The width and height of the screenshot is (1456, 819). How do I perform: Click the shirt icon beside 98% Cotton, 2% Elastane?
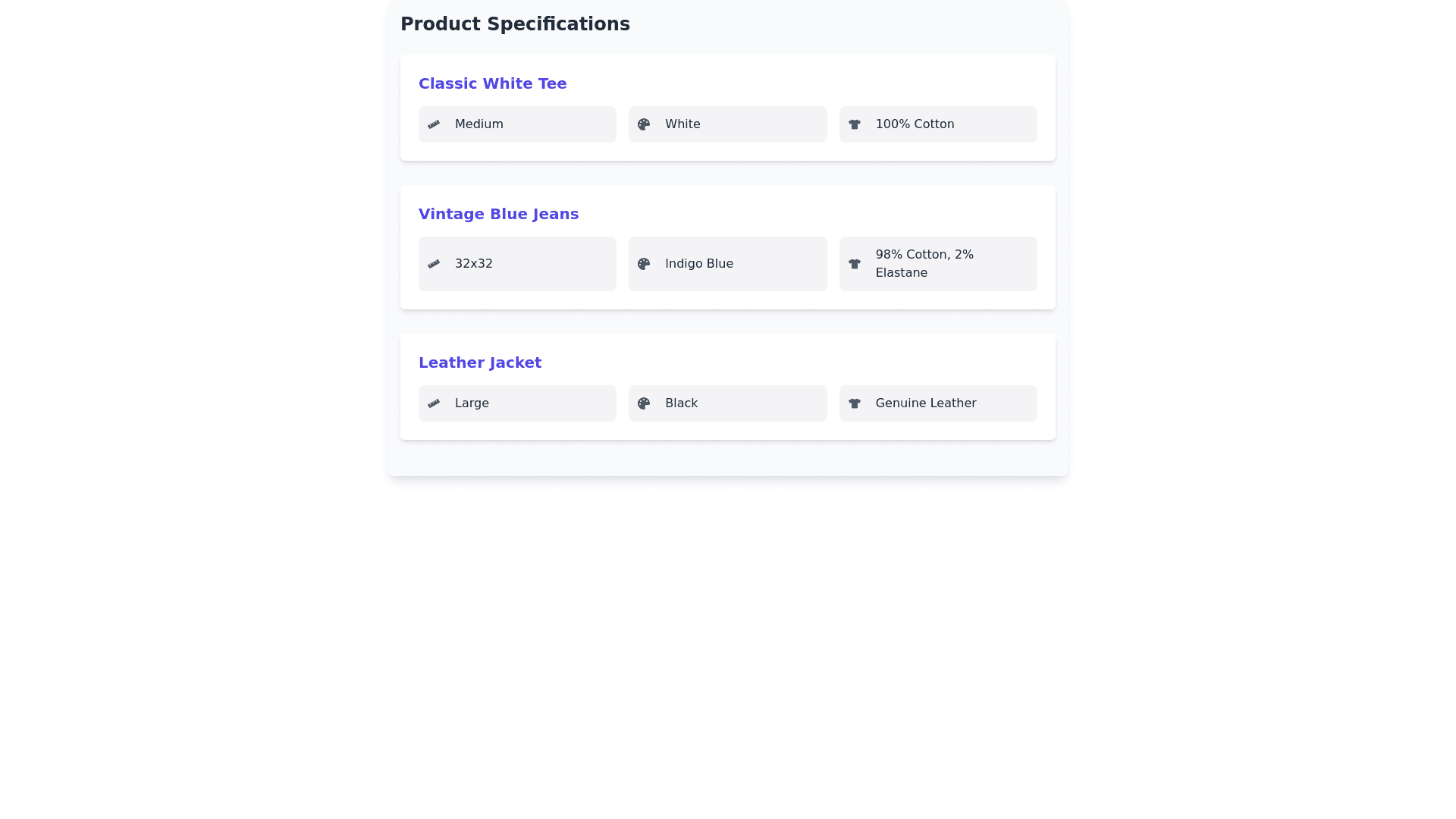tap(855, 264)
